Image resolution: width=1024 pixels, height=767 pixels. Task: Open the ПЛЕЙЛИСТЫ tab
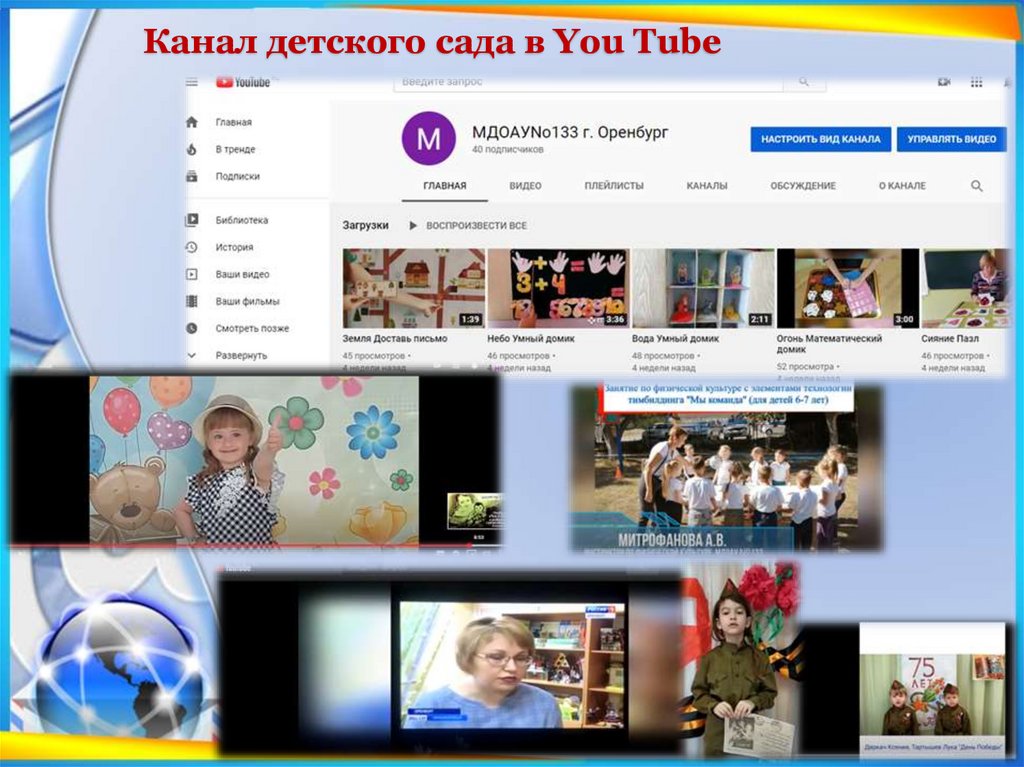(614, 186)
